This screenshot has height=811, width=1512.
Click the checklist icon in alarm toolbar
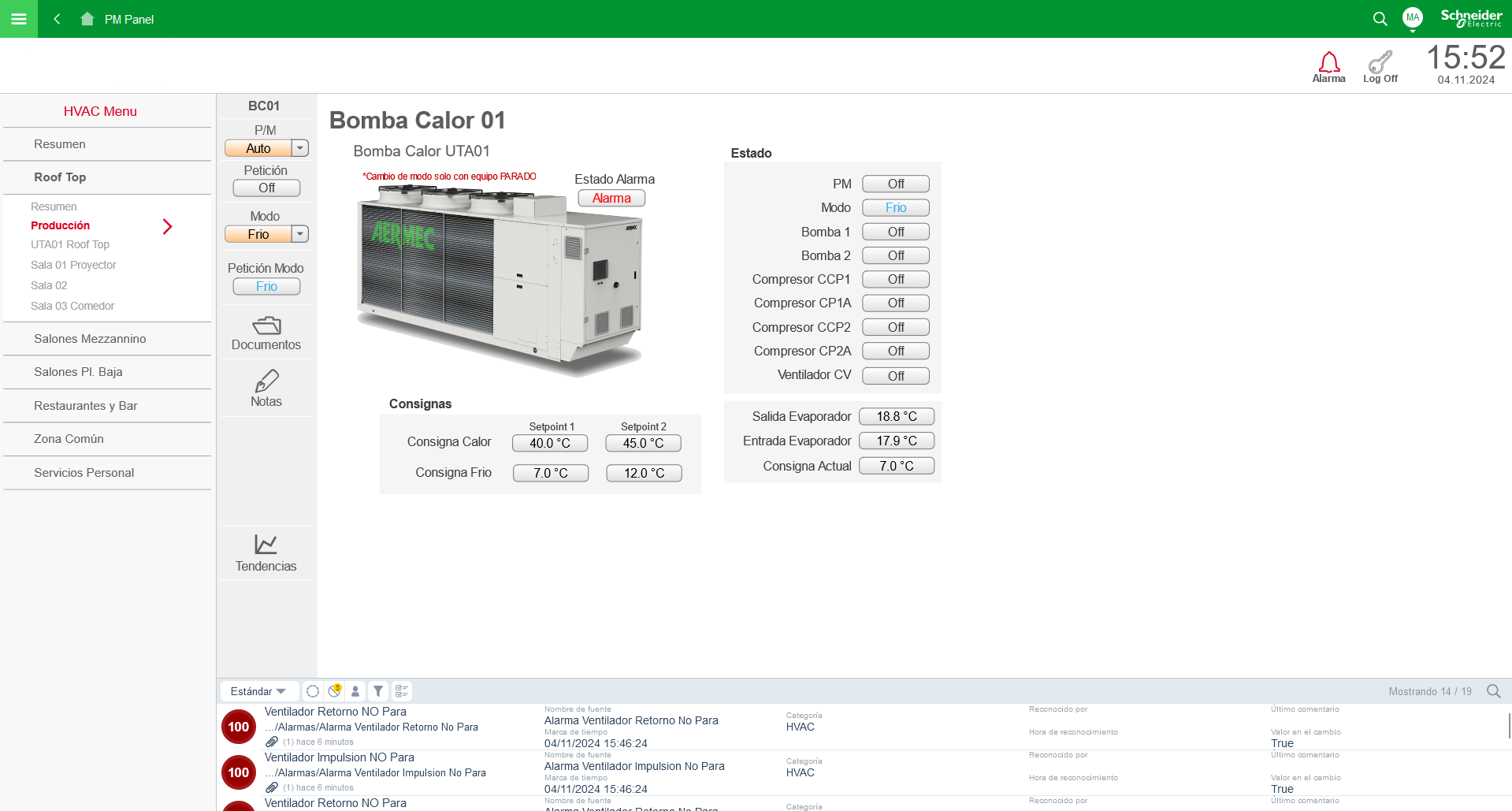(402, 691)
